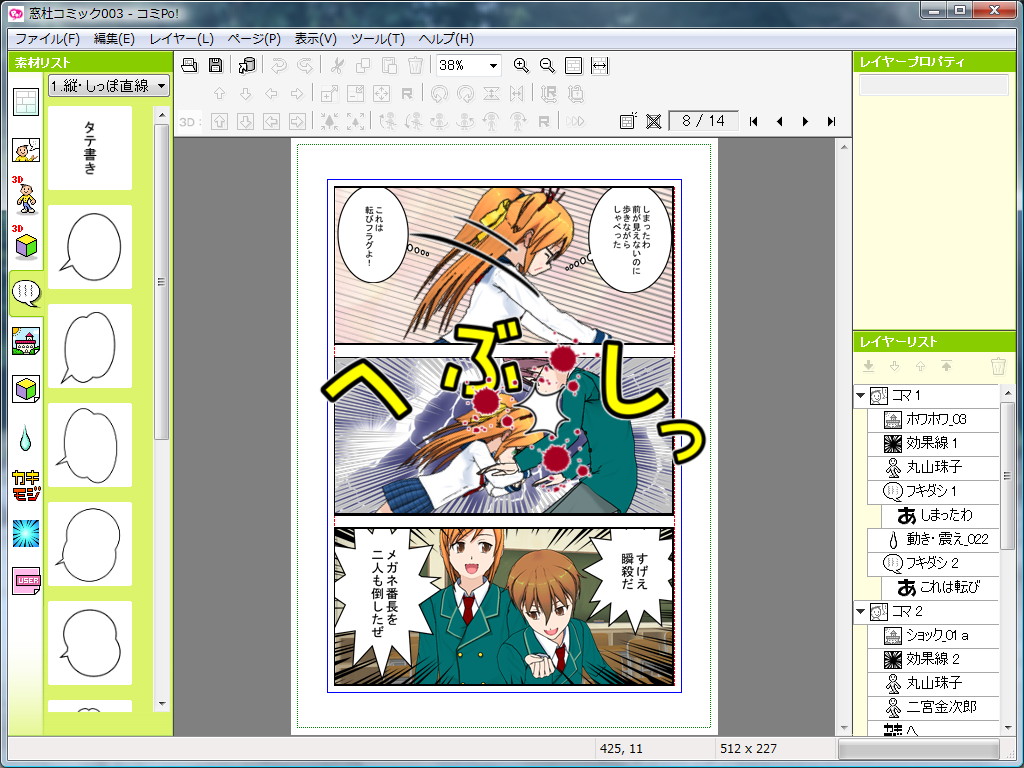
Task: Select the フキダシ 2 layer
Action: tap(933, 564)
